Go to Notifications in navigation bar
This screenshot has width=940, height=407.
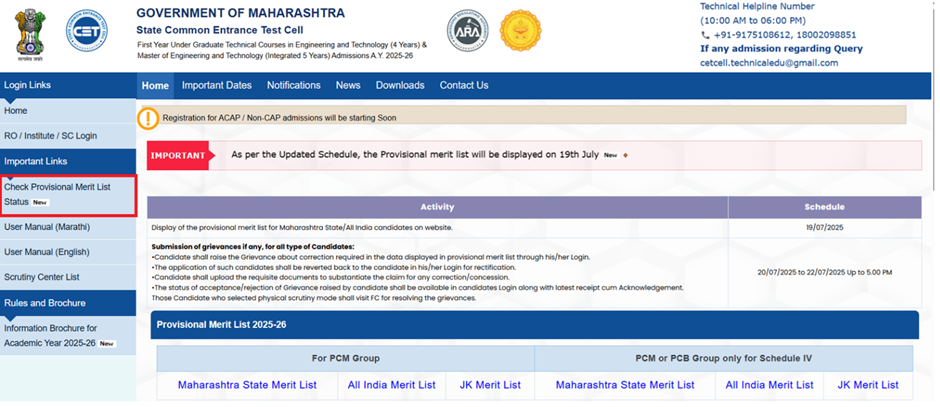[294, 86]
